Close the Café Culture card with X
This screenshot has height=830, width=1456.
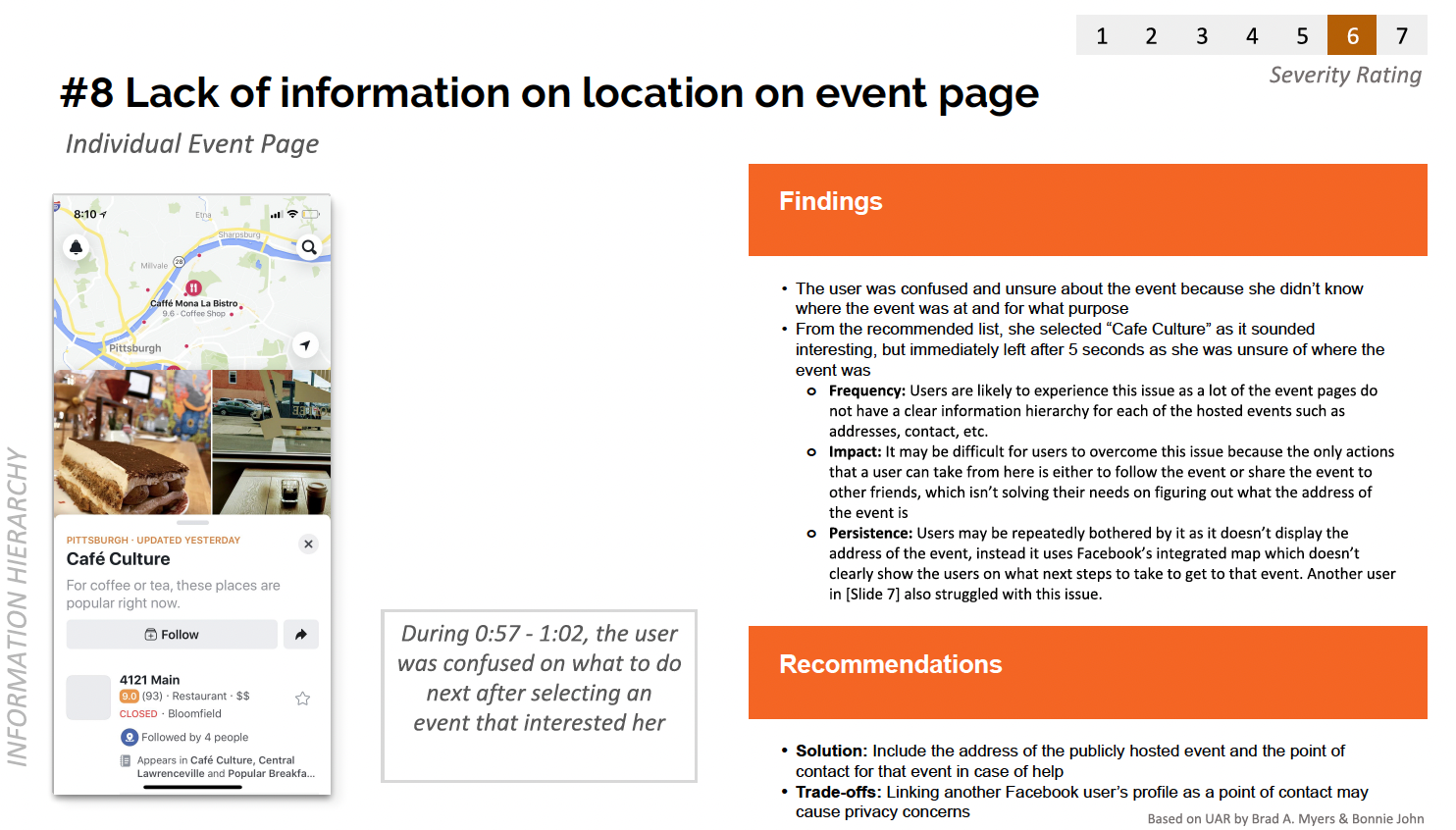point(308,544)
